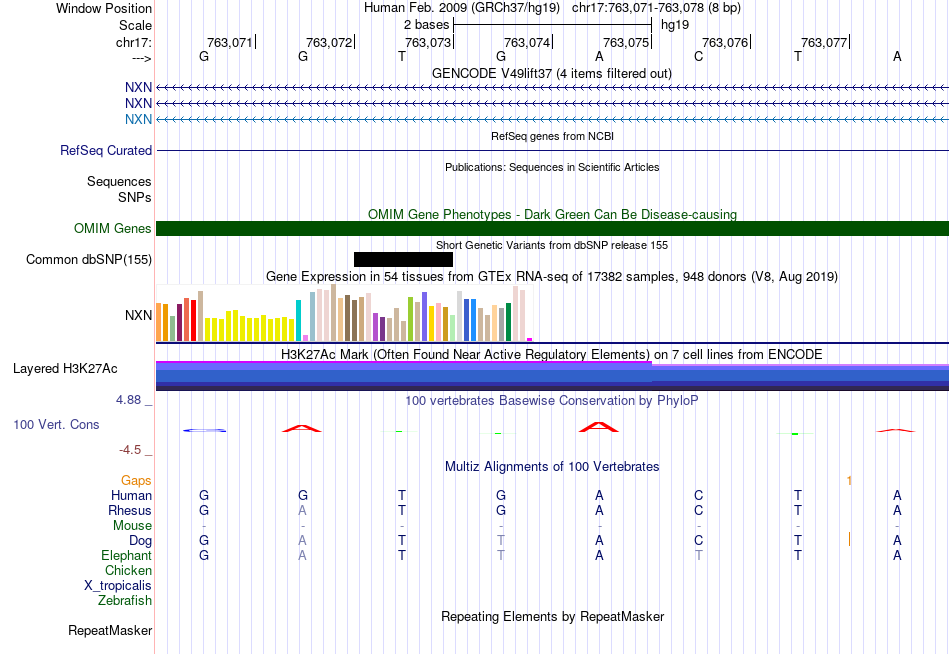Open the NXN GTEx expression bar chart

click(344, 313)
